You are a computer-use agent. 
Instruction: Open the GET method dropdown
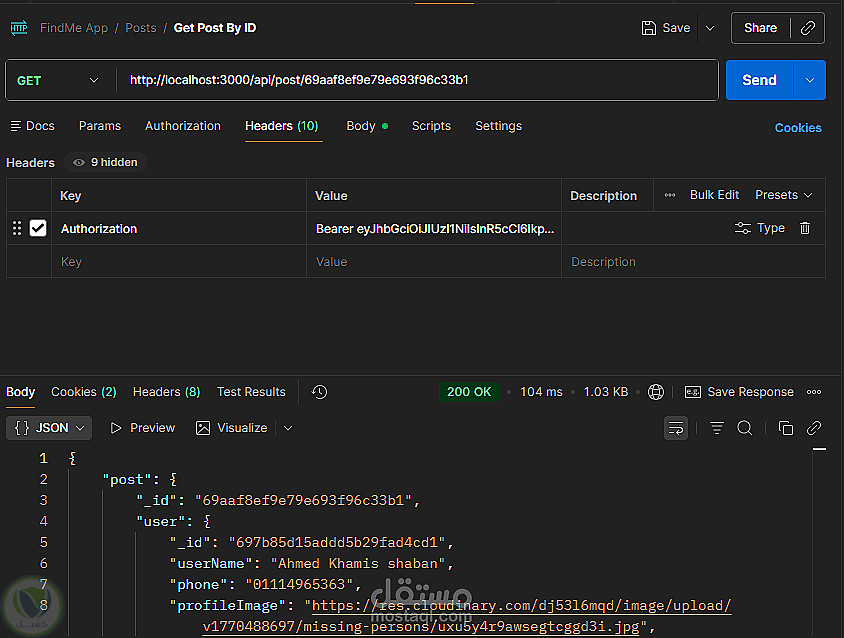point(58,80)
